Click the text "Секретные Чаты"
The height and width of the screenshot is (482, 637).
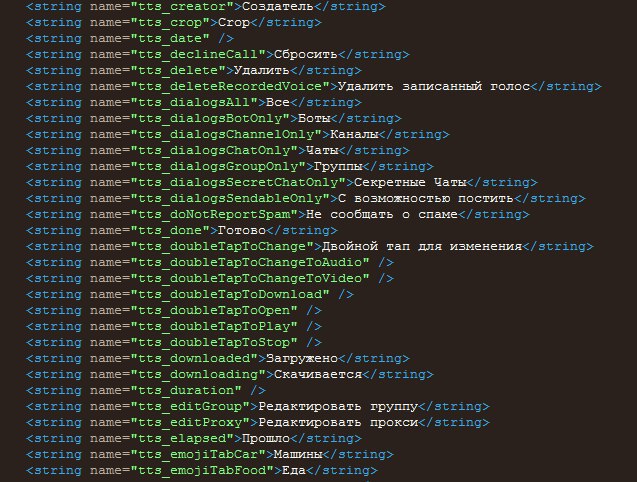[410, 182]
